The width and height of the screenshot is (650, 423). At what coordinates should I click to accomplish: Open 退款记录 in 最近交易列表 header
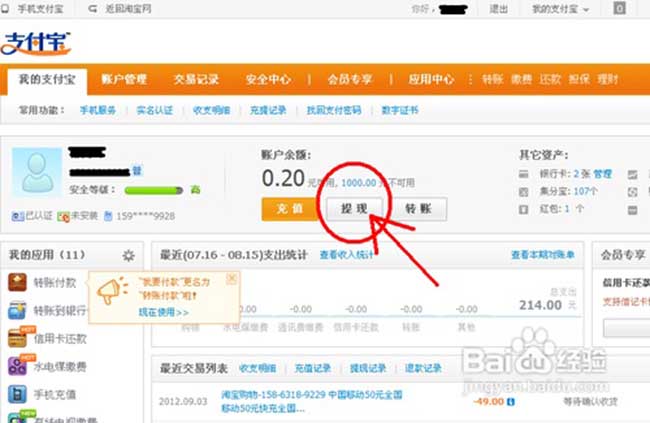pos(423,368)
